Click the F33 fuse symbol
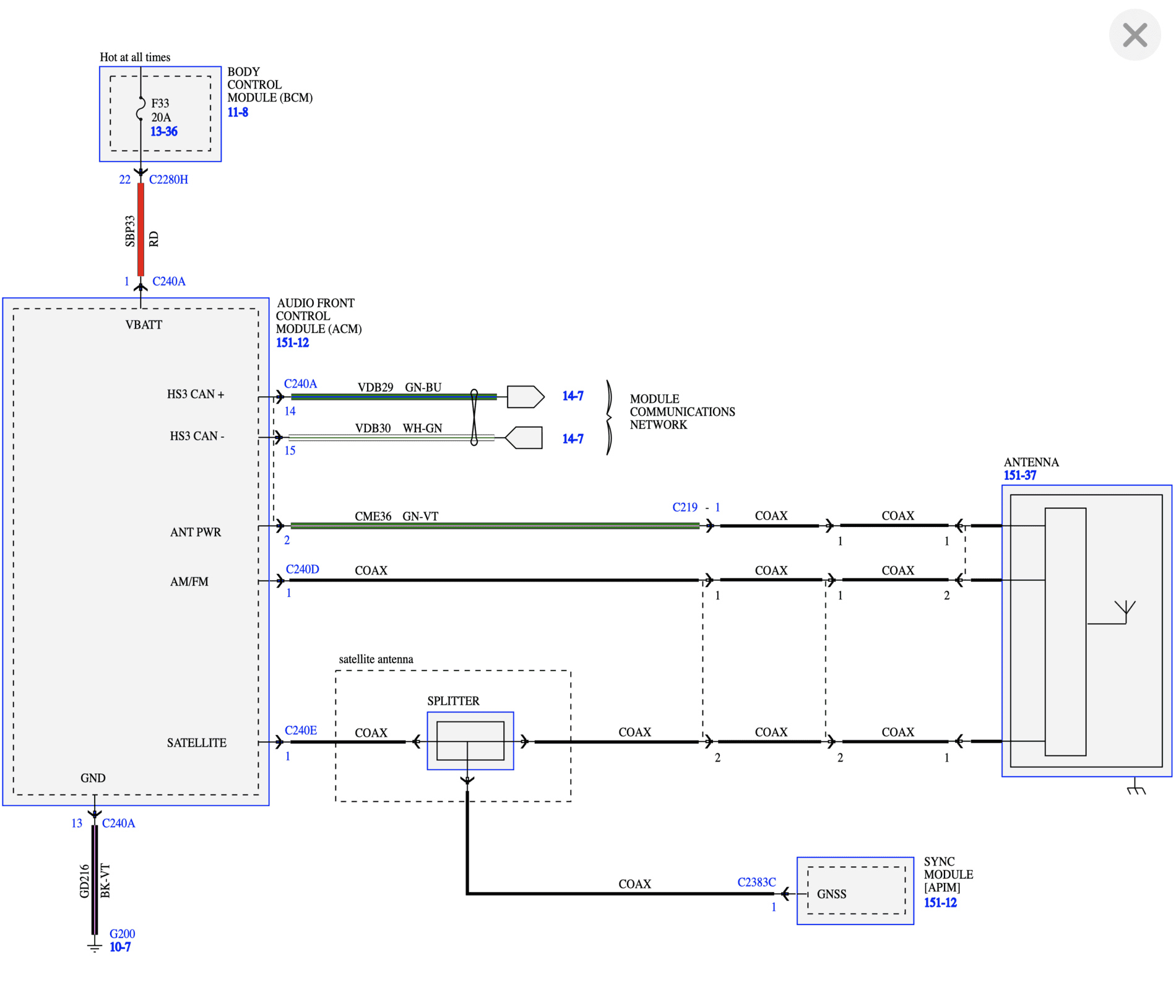 pyautogui.click(x=141, y=108)
